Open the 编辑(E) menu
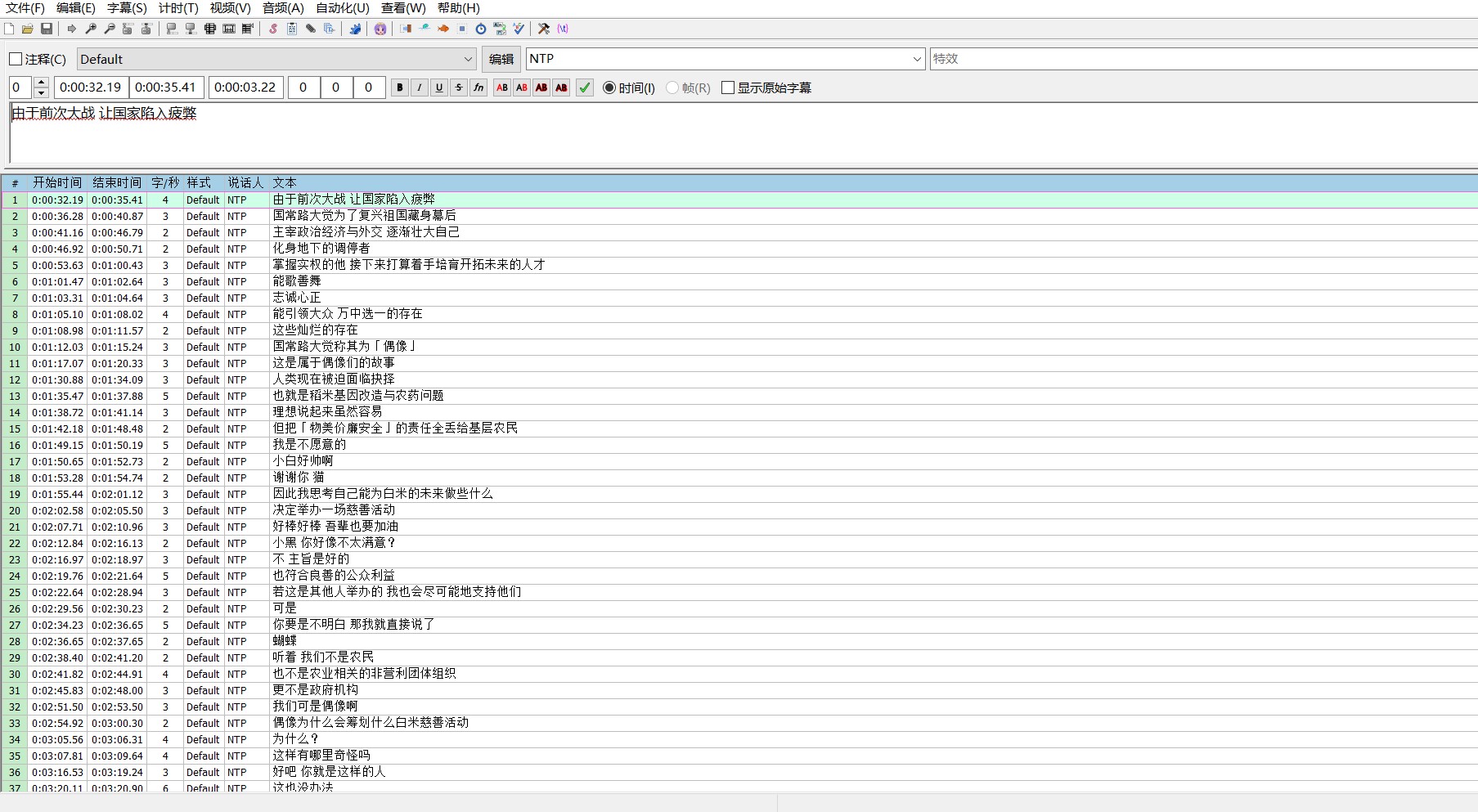This screenshot has height=812, width=1478. 76,8
